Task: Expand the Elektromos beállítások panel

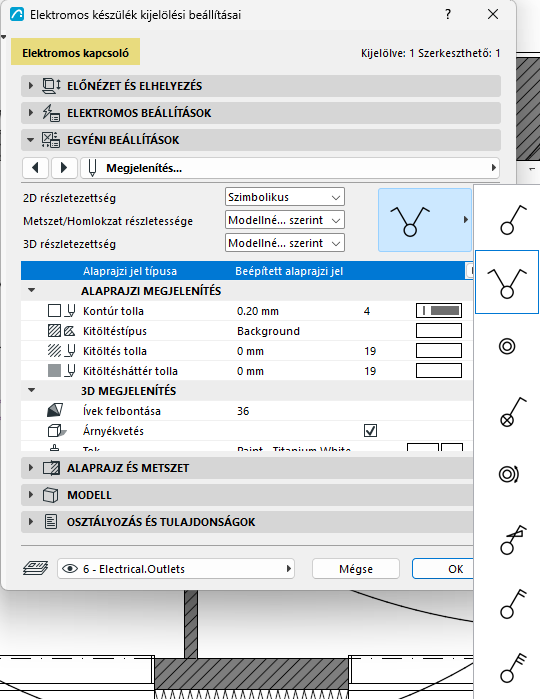Action: 31,113
